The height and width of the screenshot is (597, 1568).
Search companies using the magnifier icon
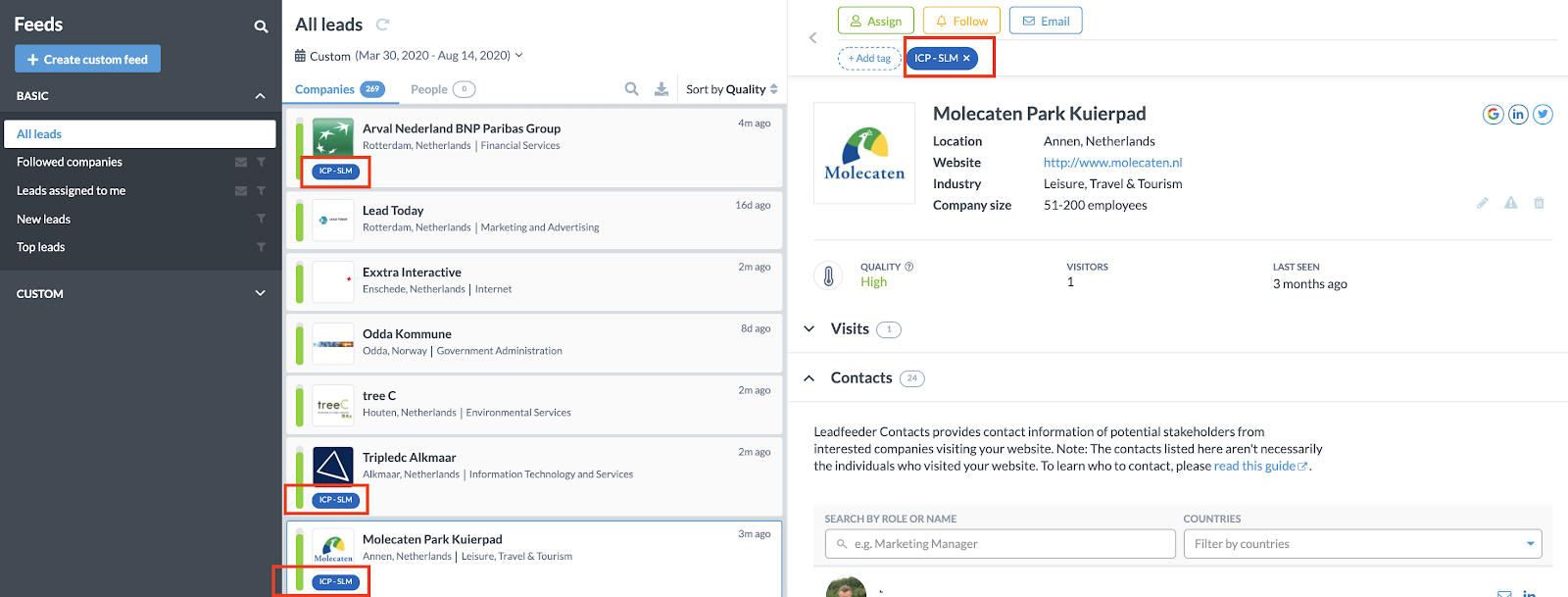click(x=632, y=89)
